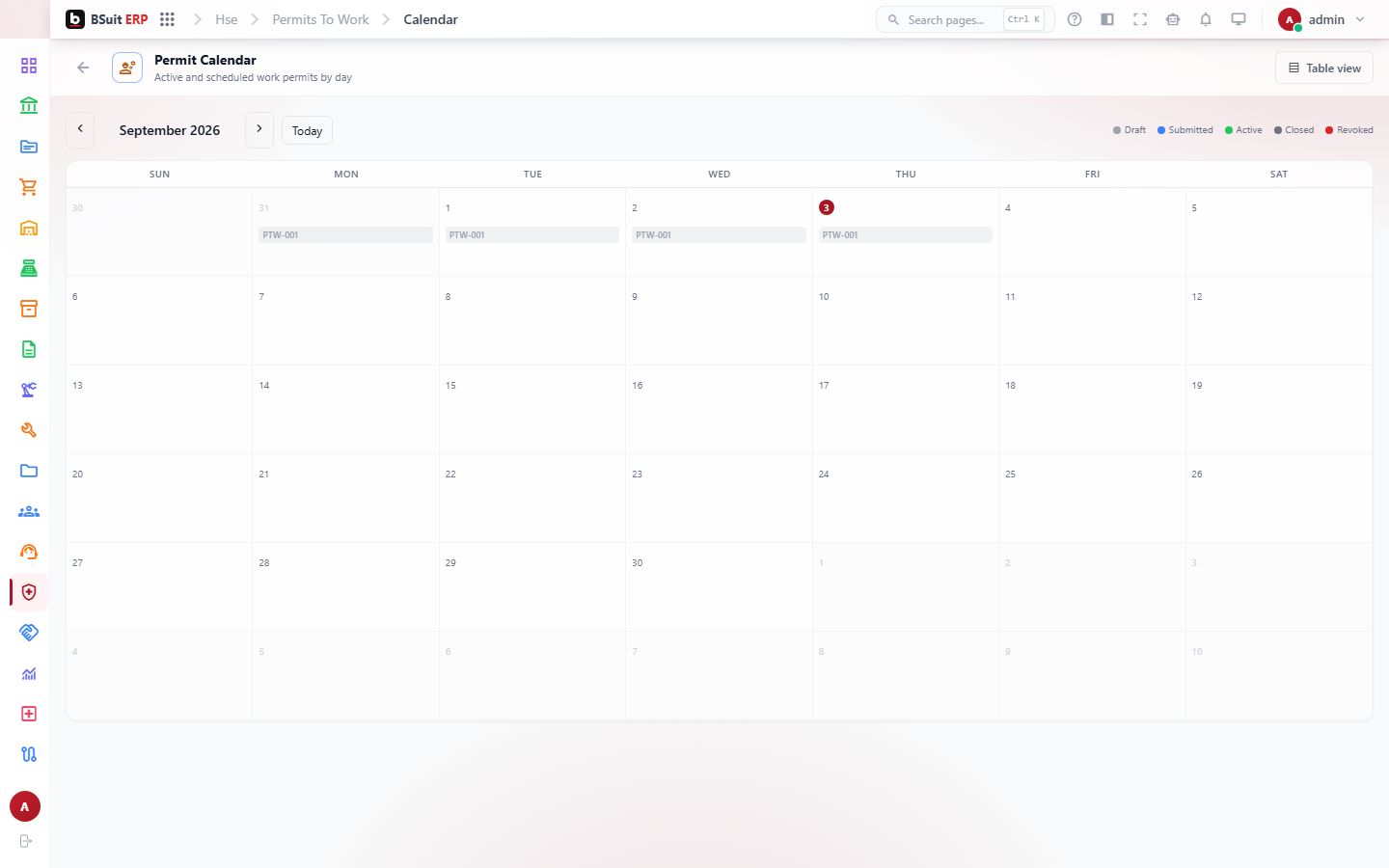
Task: Open PTW-001 permit on Tuesday the 1st
Action: (x=532, y=235)
